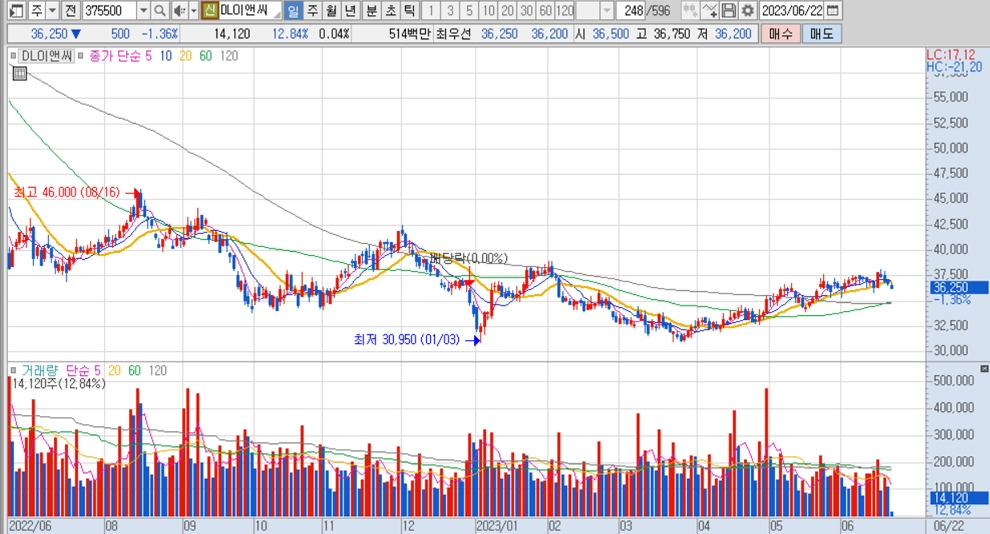Select the 10 interval button
Viewport: 990px width, 534px height.
click(x=488, y=10)
